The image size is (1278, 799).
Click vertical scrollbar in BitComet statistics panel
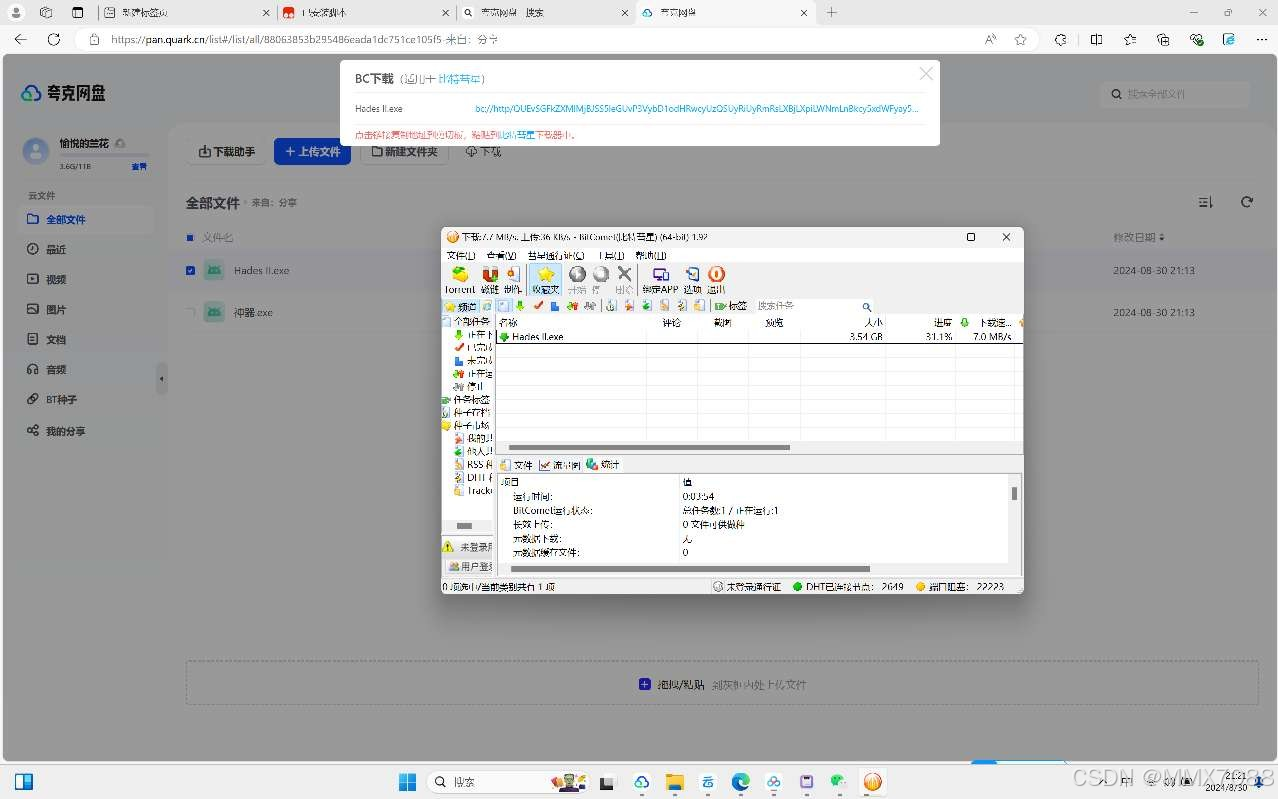[x=1014, y=493]
